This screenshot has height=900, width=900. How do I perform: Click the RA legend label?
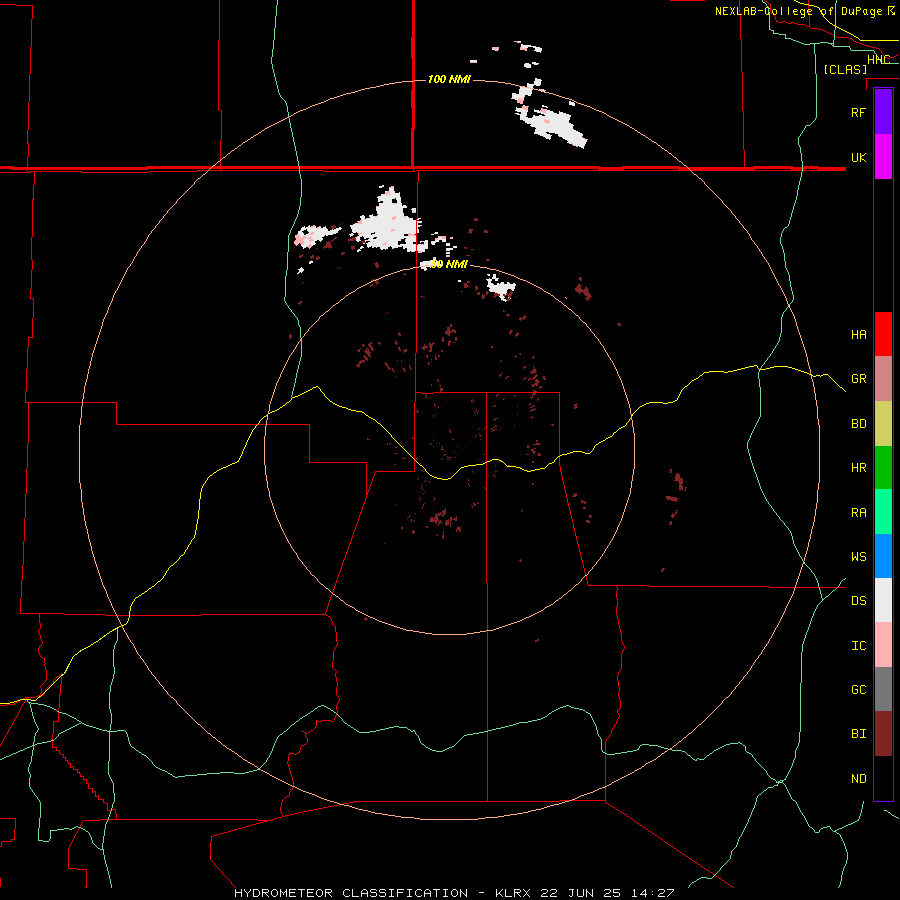pyautogui.click(x=858, y=513)
